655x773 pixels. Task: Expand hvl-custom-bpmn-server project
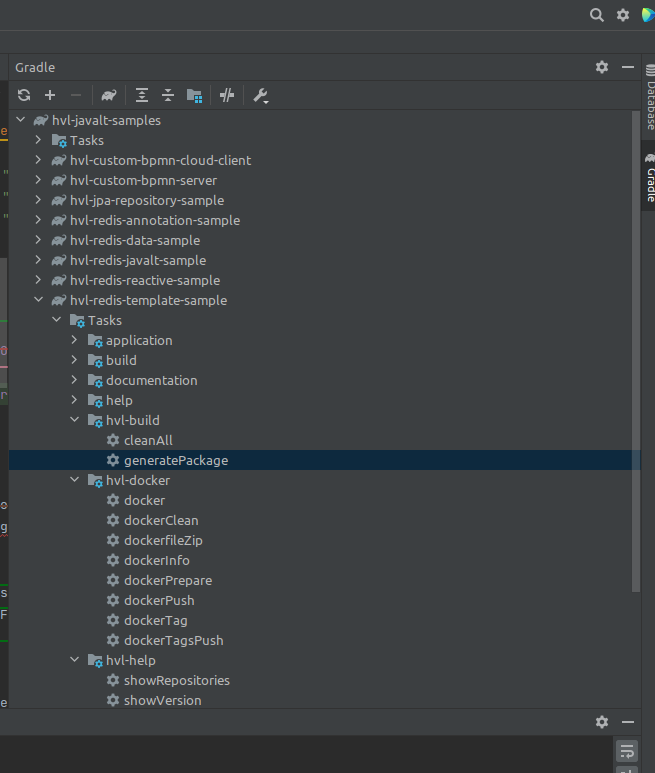point(38,180)
